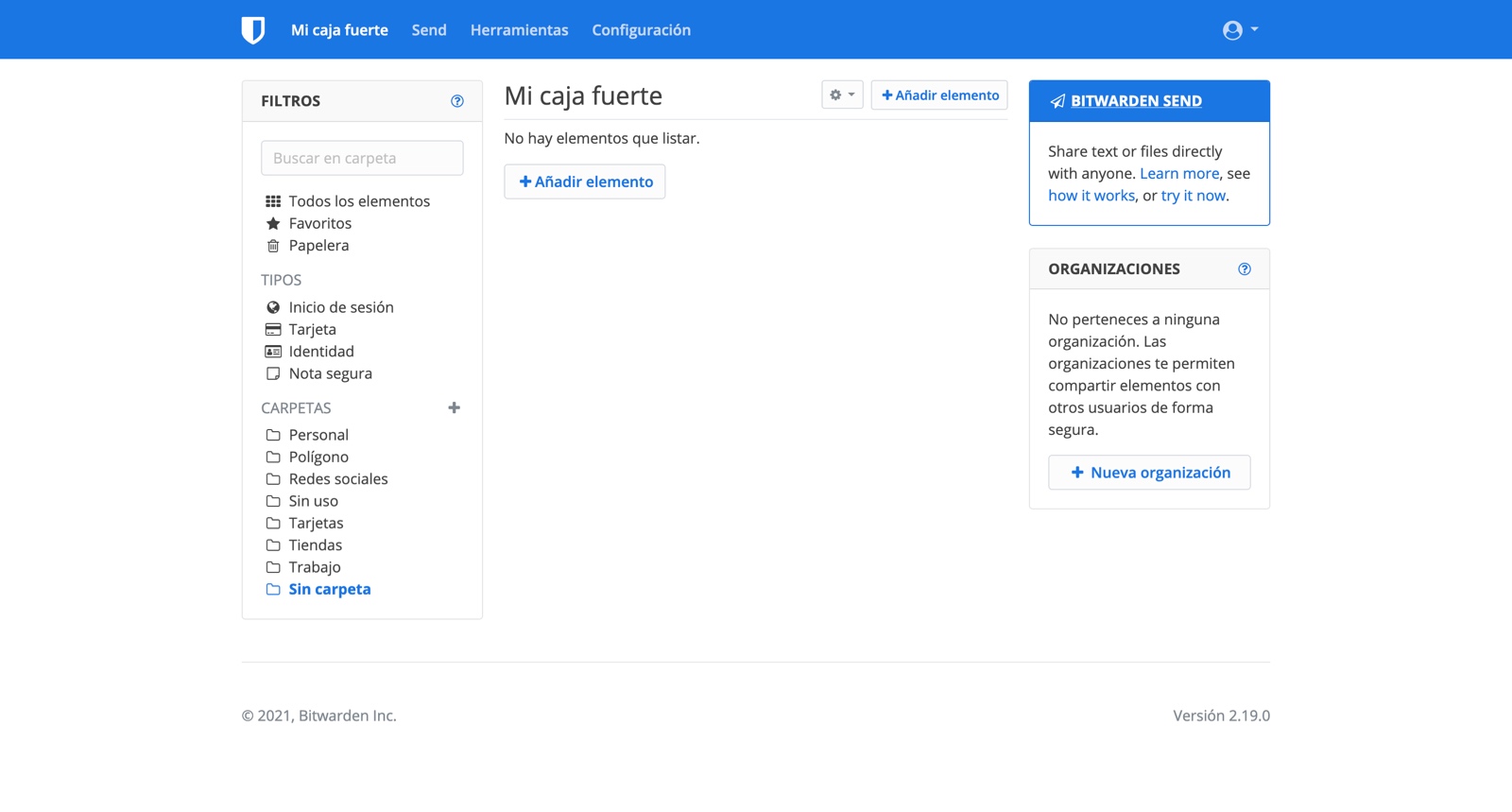The width and height of the screenshot is (1512, 812).
Task: Show Favoritos items
Action: click(319, 223)
